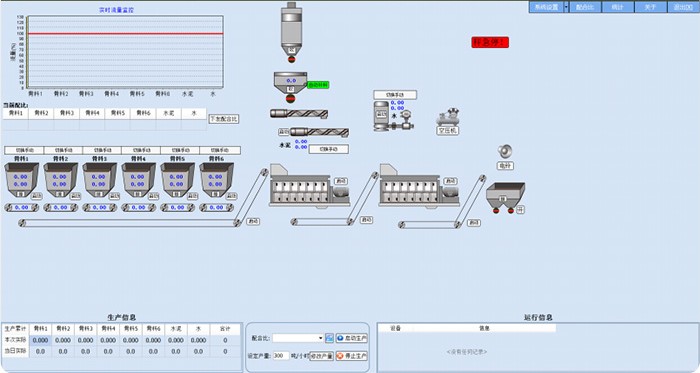Toggle 切换手动 for 骨料1

tap(24, 150)
